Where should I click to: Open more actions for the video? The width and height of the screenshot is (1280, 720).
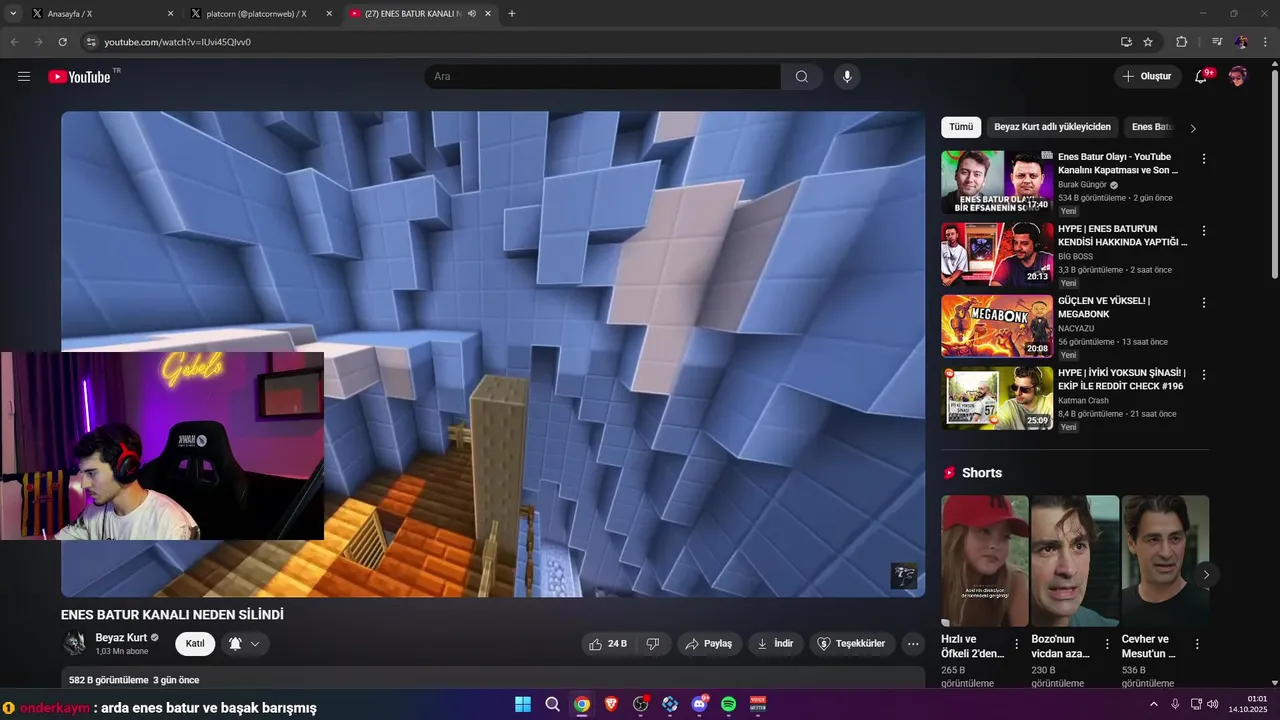913,644
